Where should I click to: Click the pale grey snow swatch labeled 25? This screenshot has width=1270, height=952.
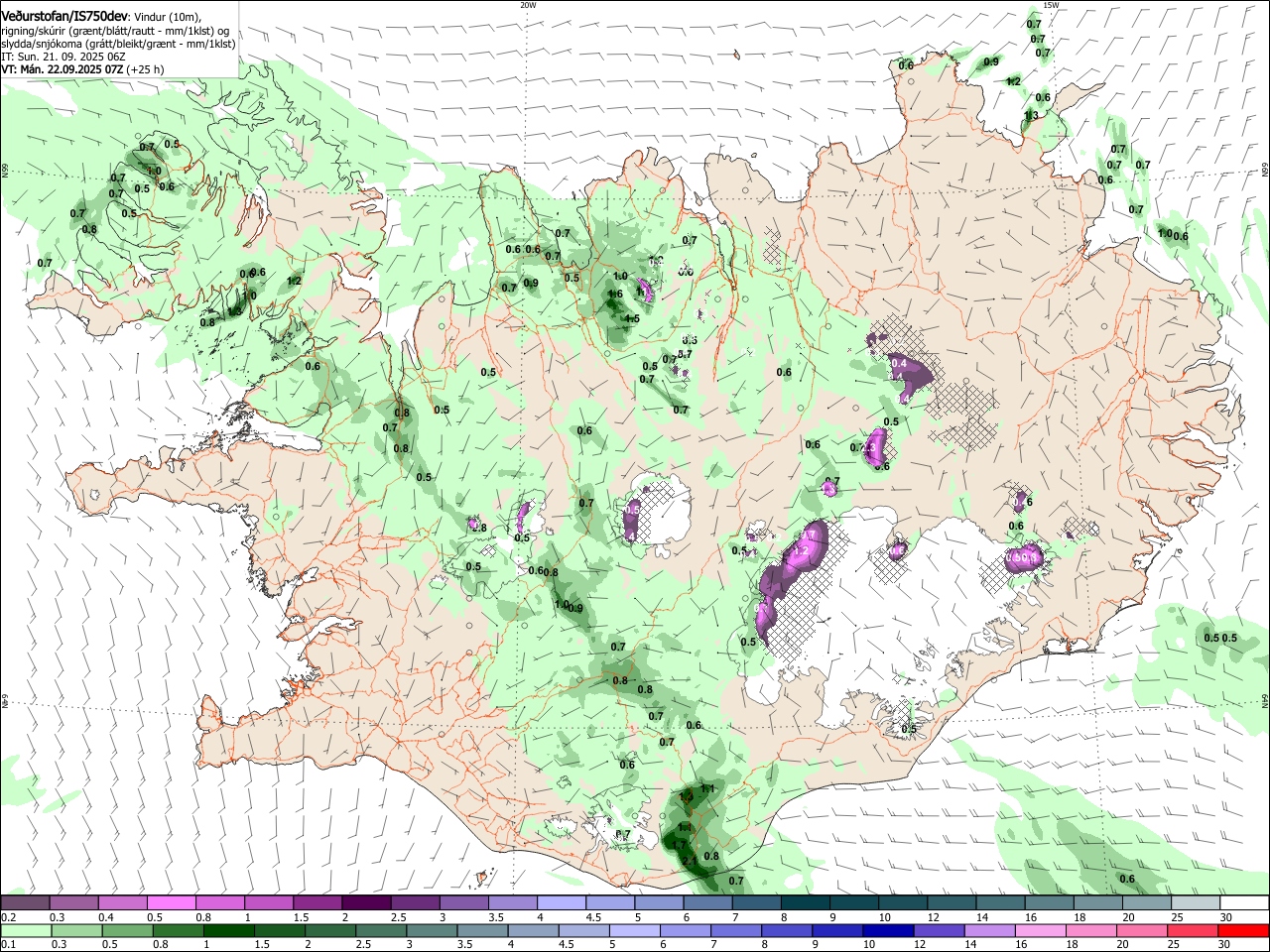click(x=1195, y=903)
